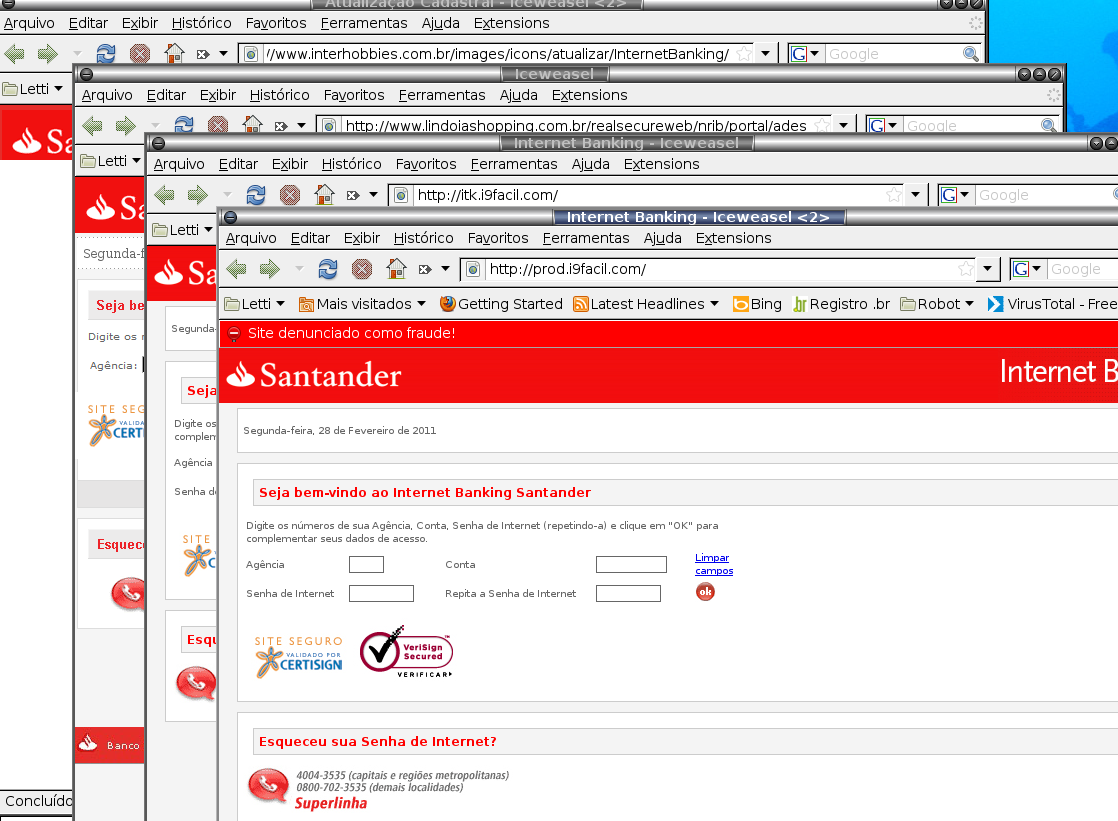Click the date "Segunda-feira, 28 de Fevereiro de 2011"
Screen dimensions: 1118x821
point(339,431)
